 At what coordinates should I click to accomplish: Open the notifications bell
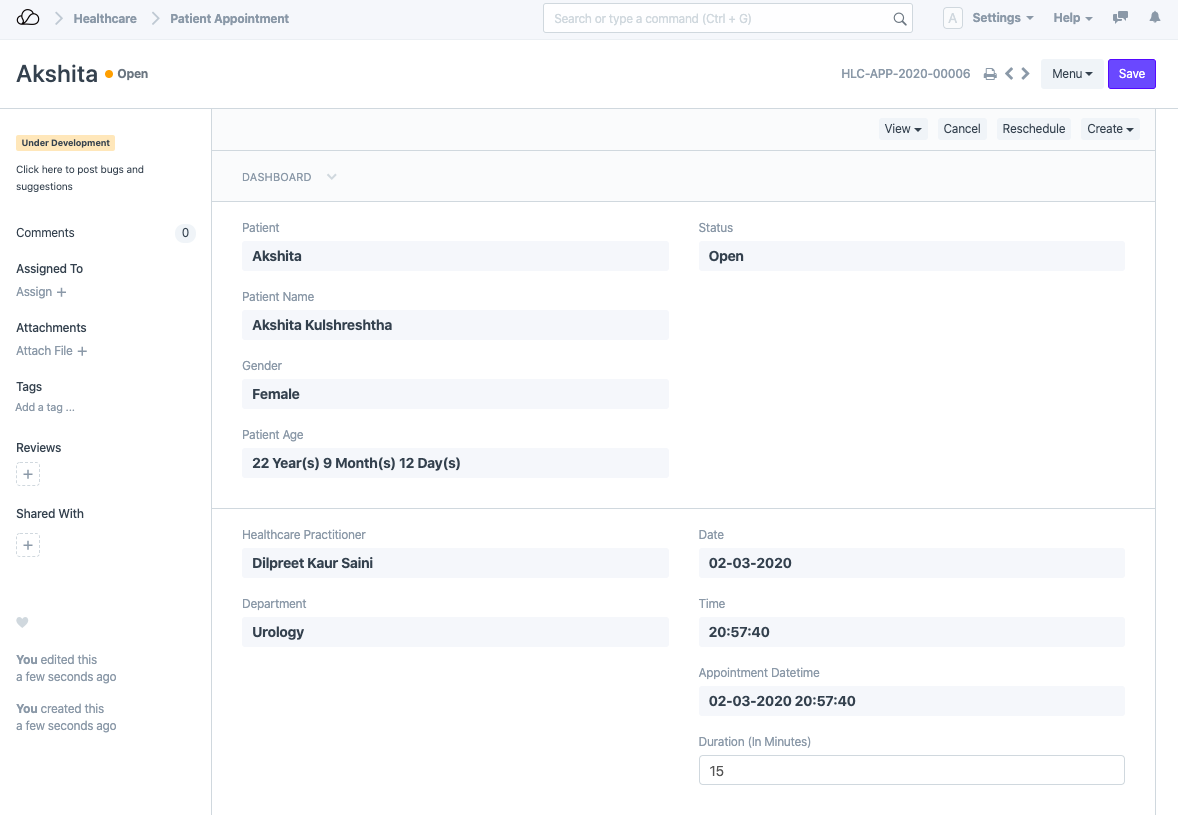1155,18
